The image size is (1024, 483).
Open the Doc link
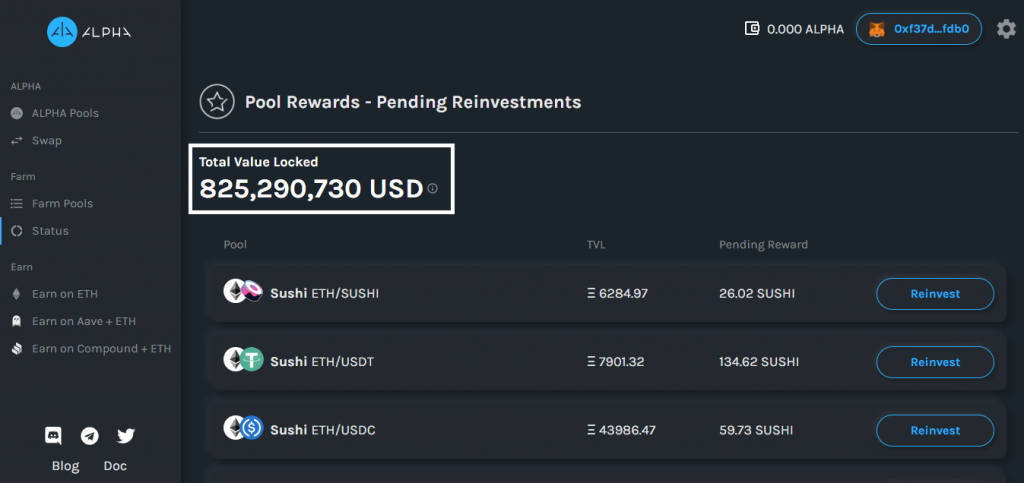pos(115,466)
